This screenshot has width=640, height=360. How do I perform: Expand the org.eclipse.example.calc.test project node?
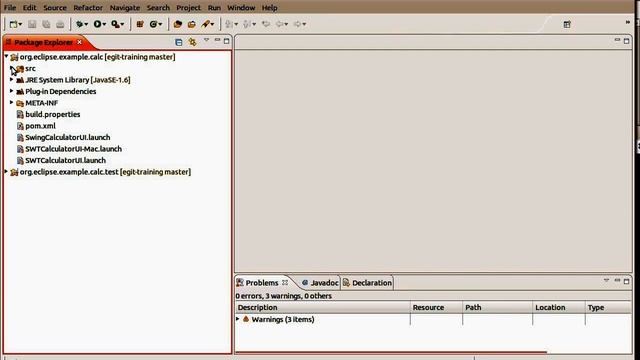coord(7,171)
